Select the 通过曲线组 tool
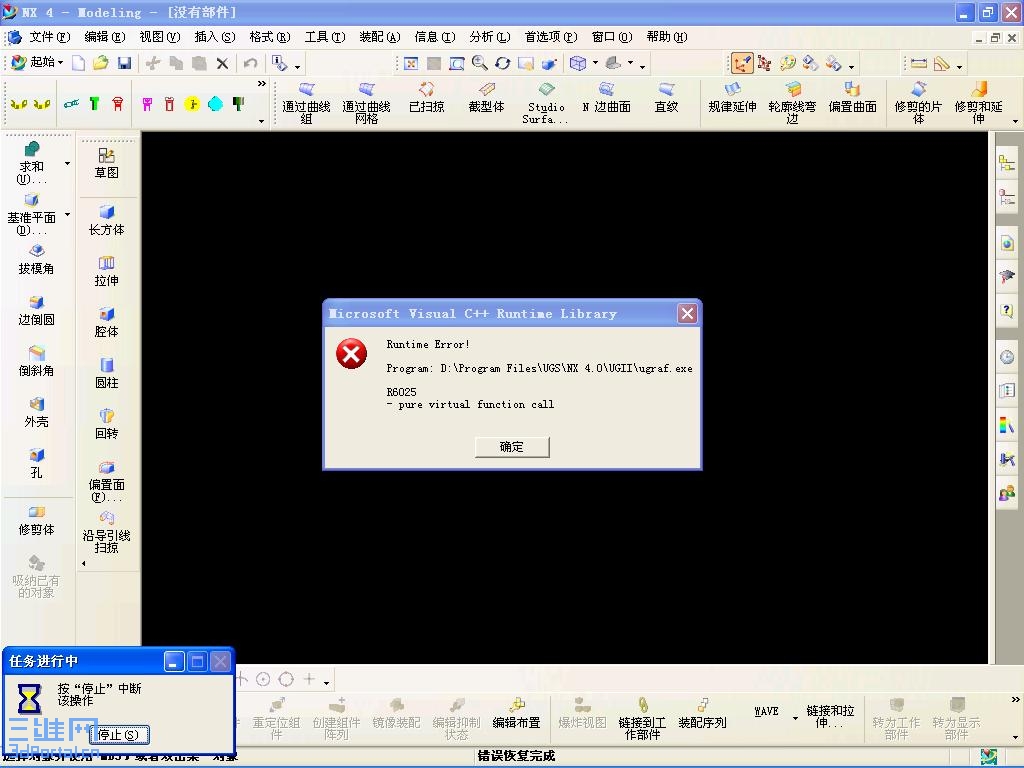 [306, 103]
